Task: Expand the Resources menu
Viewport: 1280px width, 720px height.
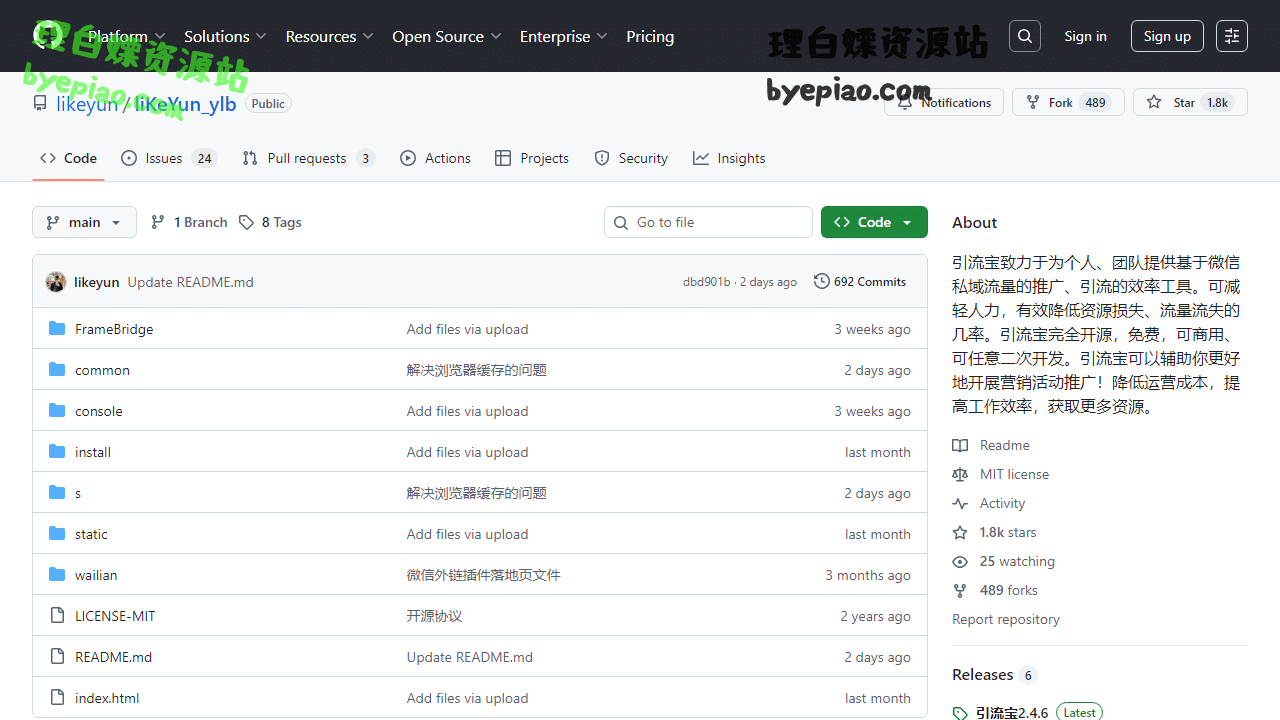Action: tap(329, 36)
